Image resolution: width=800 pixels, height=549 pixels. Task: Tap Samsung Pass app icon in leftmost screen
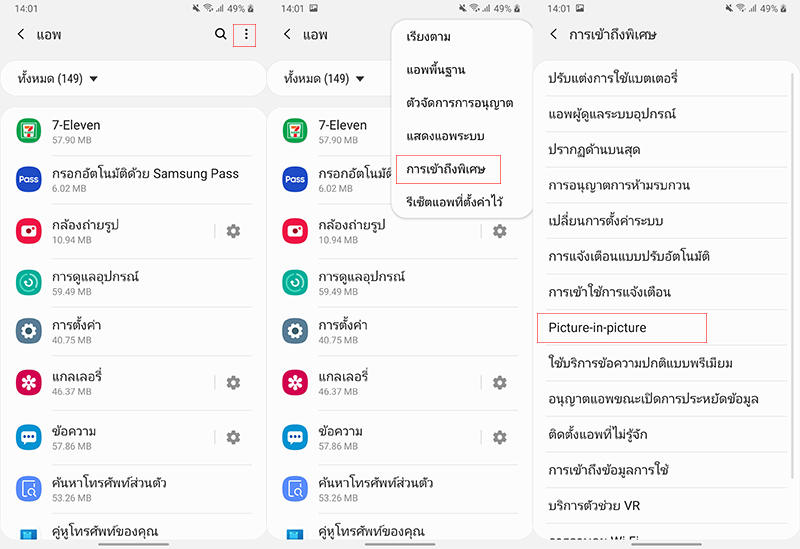click(x=28, y=180)
